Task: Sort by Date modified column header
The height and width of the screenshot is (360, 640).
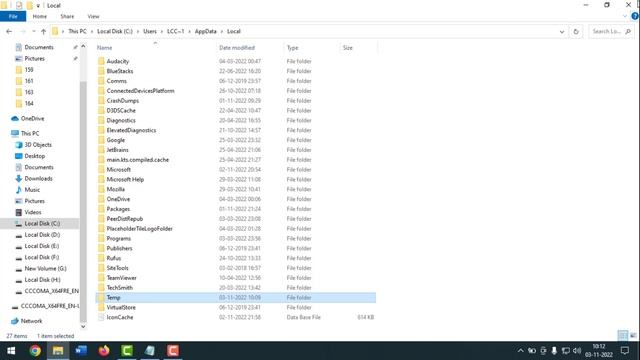Action: [237, 48]
